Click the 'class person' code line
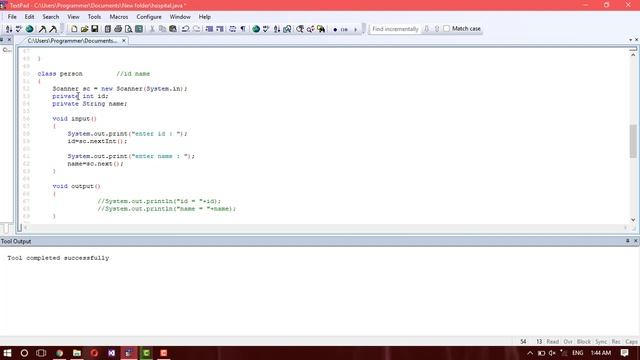The width and height of the screenshot is (640, 360). pos(60,74)
